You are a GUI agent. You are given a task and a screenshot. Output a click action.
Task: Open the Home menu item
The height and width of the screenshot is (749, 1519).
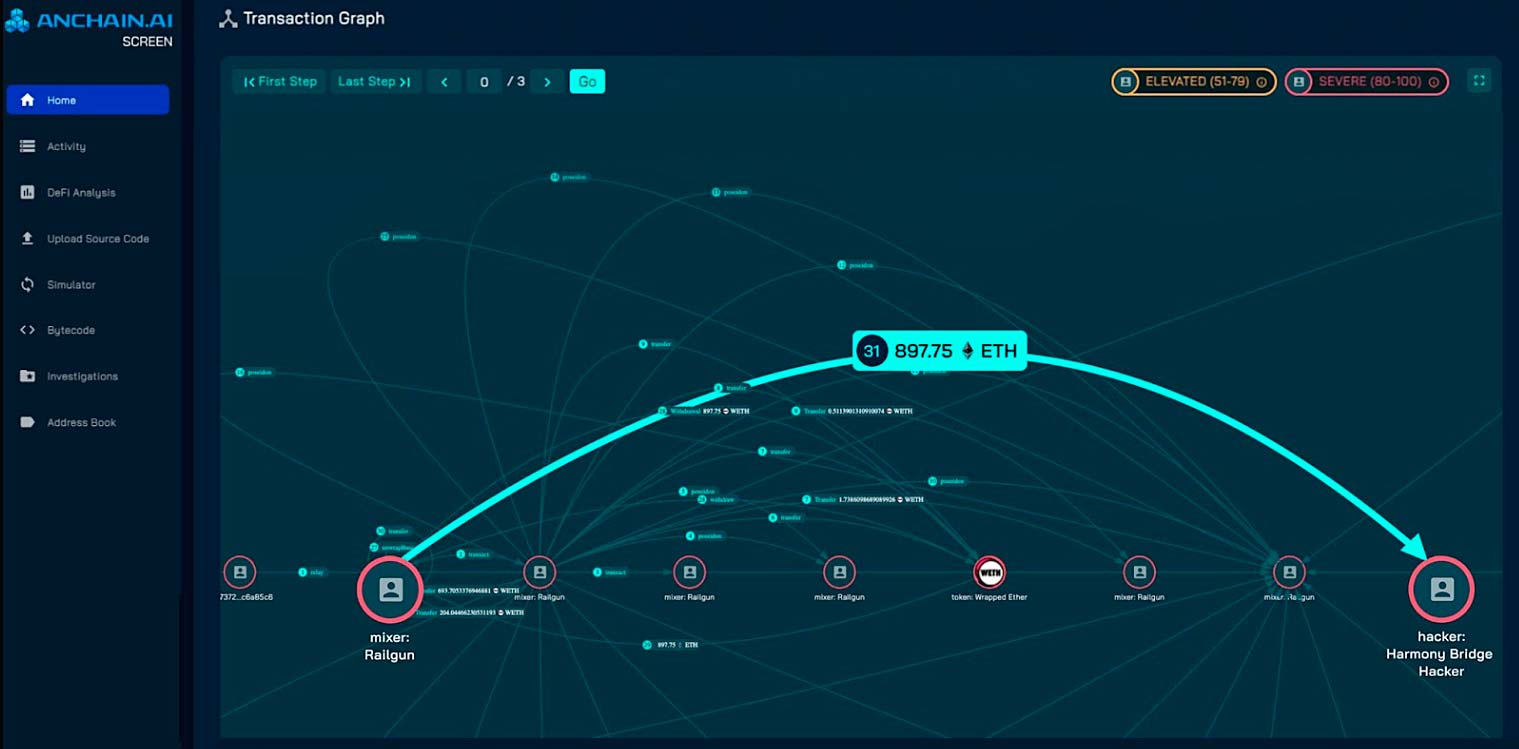coord(88,100)
